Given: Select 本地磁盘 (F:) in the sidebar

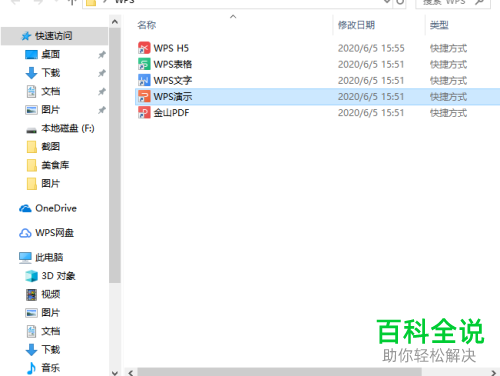Looking at the screenshot, I should [x=68, y=128].
